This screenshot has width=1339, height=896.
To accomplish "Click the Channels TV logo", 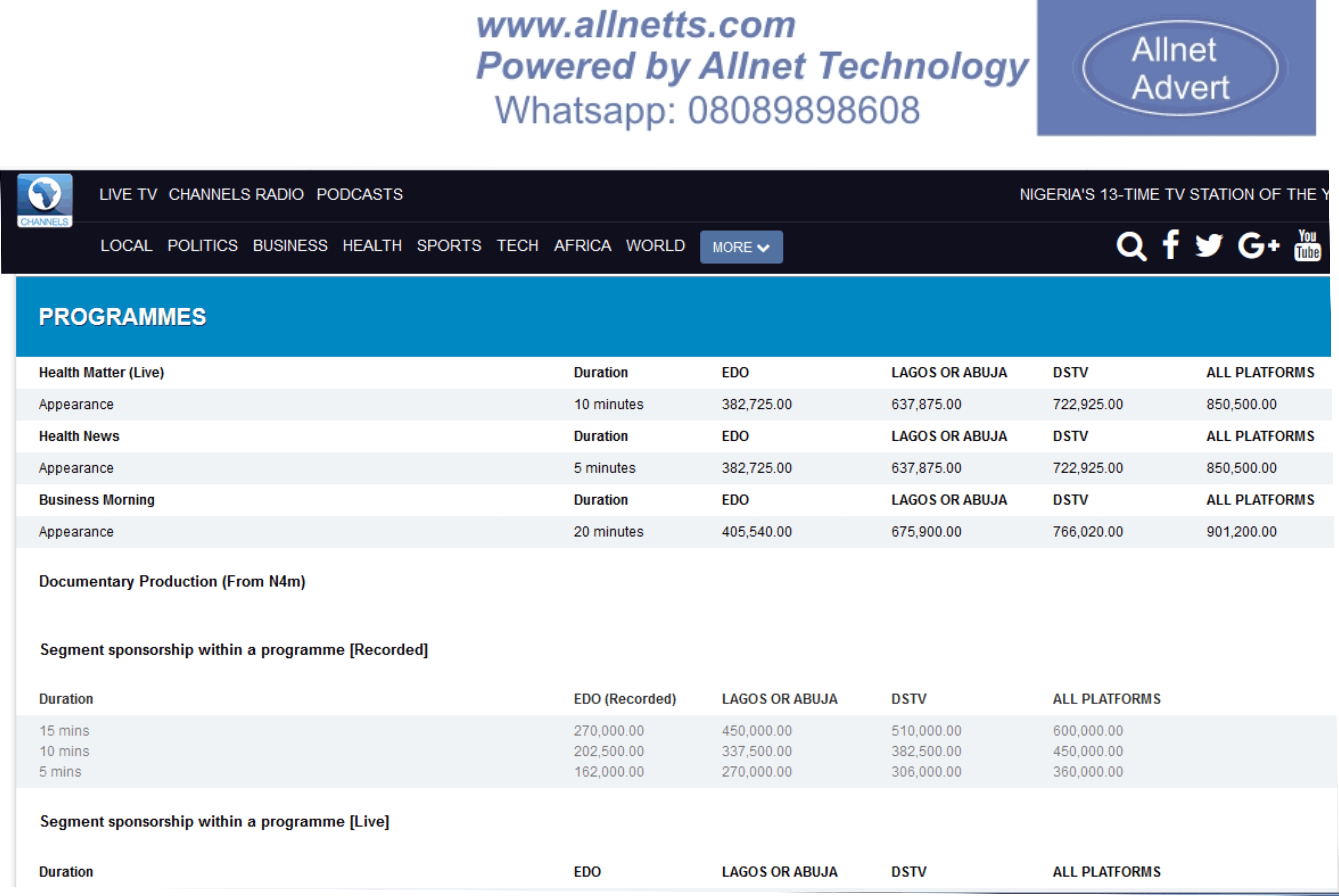I will pos(45,201).
